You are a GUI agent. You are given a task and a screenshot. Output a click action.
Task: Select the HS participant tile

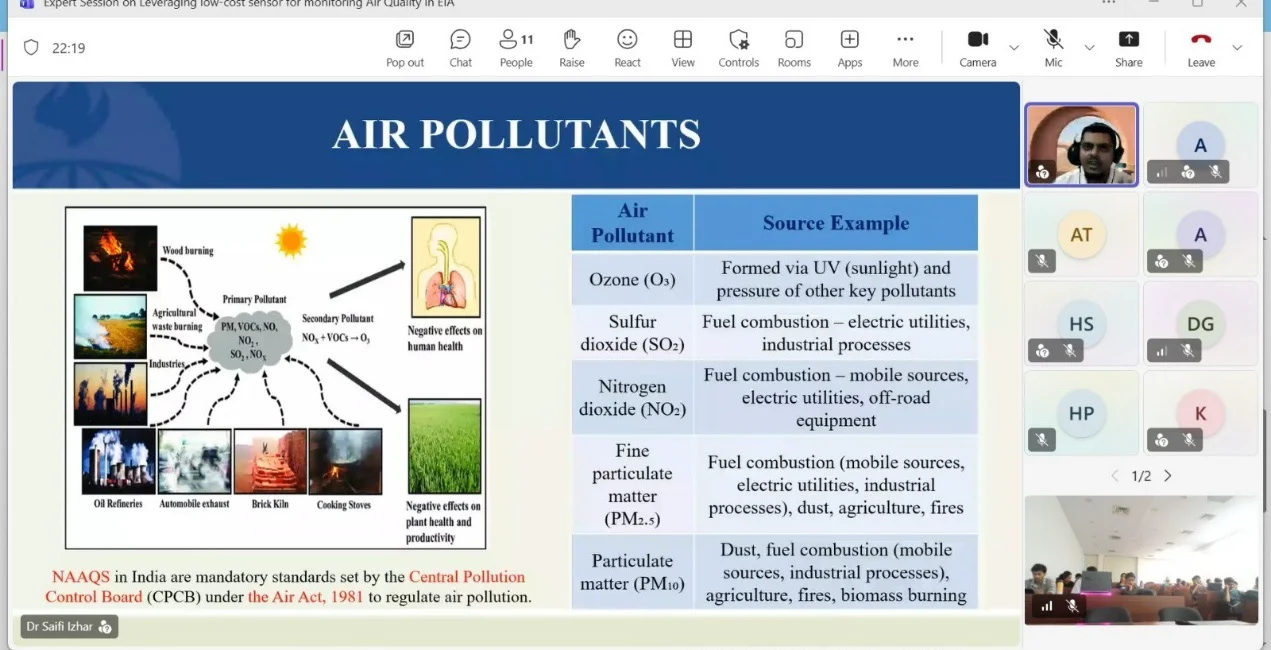coord(1081,324)
